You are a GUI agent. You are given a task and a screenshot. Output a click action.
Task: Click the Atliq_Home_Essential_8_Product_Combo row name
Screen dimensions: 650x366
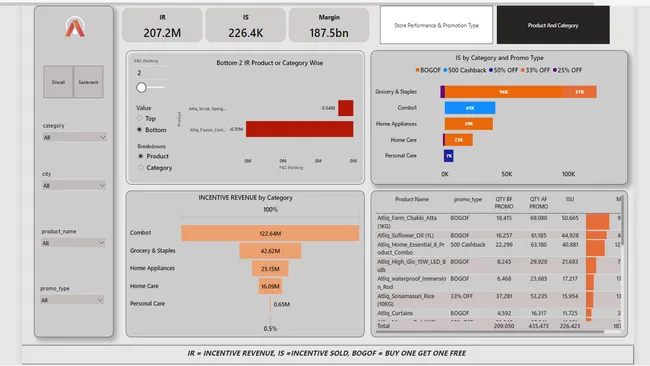(411, 248)
